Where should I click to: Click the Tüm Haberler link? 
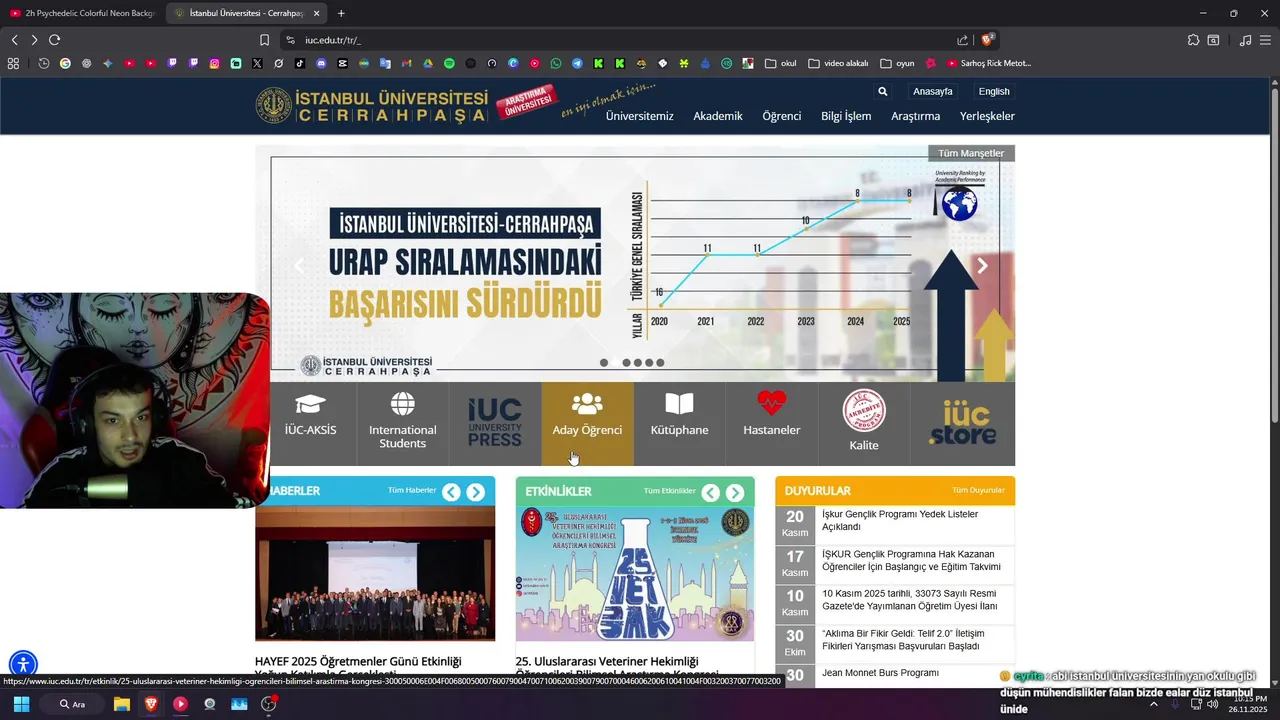click(x=412, y=491)
